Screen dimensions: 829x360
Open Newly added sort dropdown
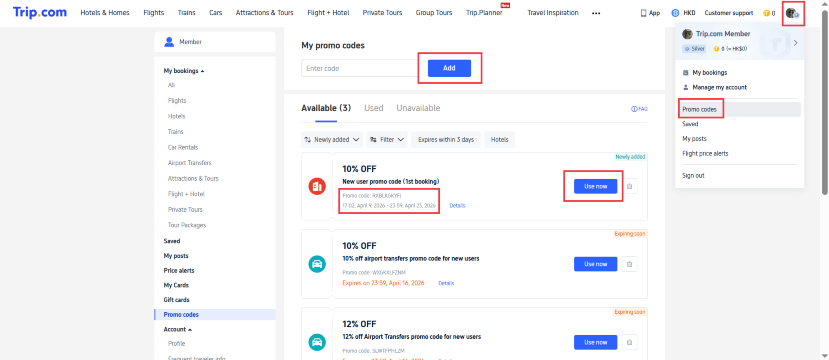coord(332,140)
